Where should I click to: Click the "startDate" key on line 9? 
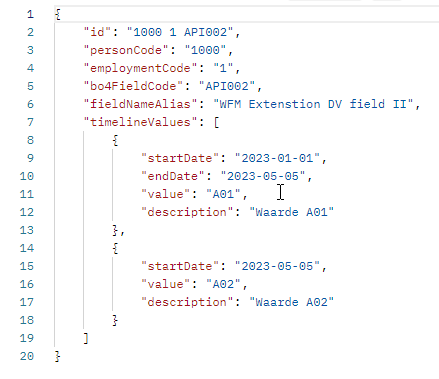(180, 158)
